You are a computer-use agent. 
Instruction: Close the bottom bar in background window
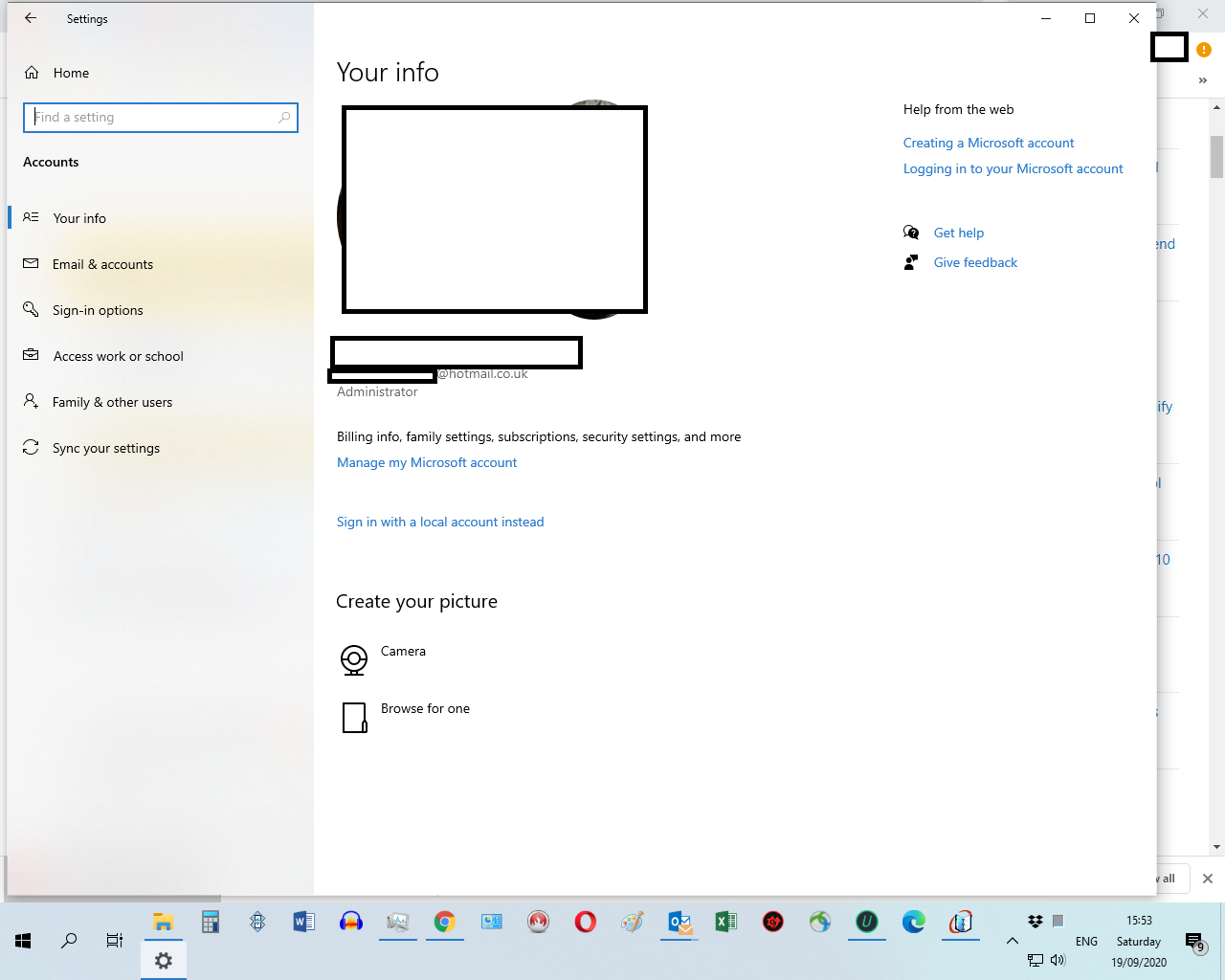point(1208,879)
